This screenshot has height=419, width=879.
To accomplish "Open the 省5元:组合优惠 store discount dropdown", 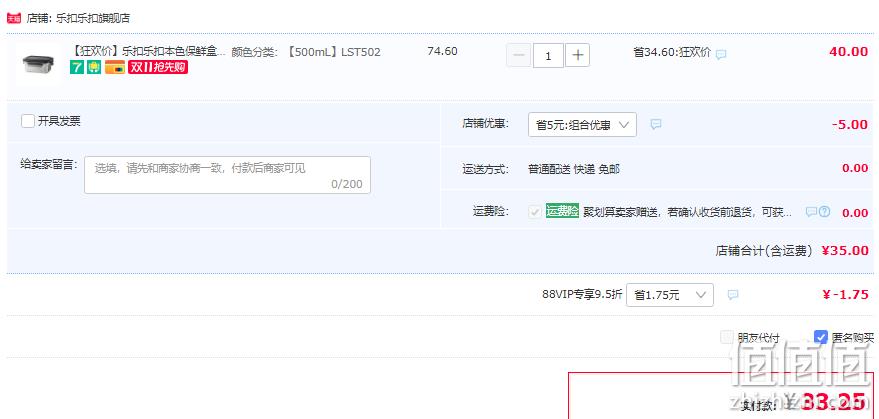I will click(582, 125).
